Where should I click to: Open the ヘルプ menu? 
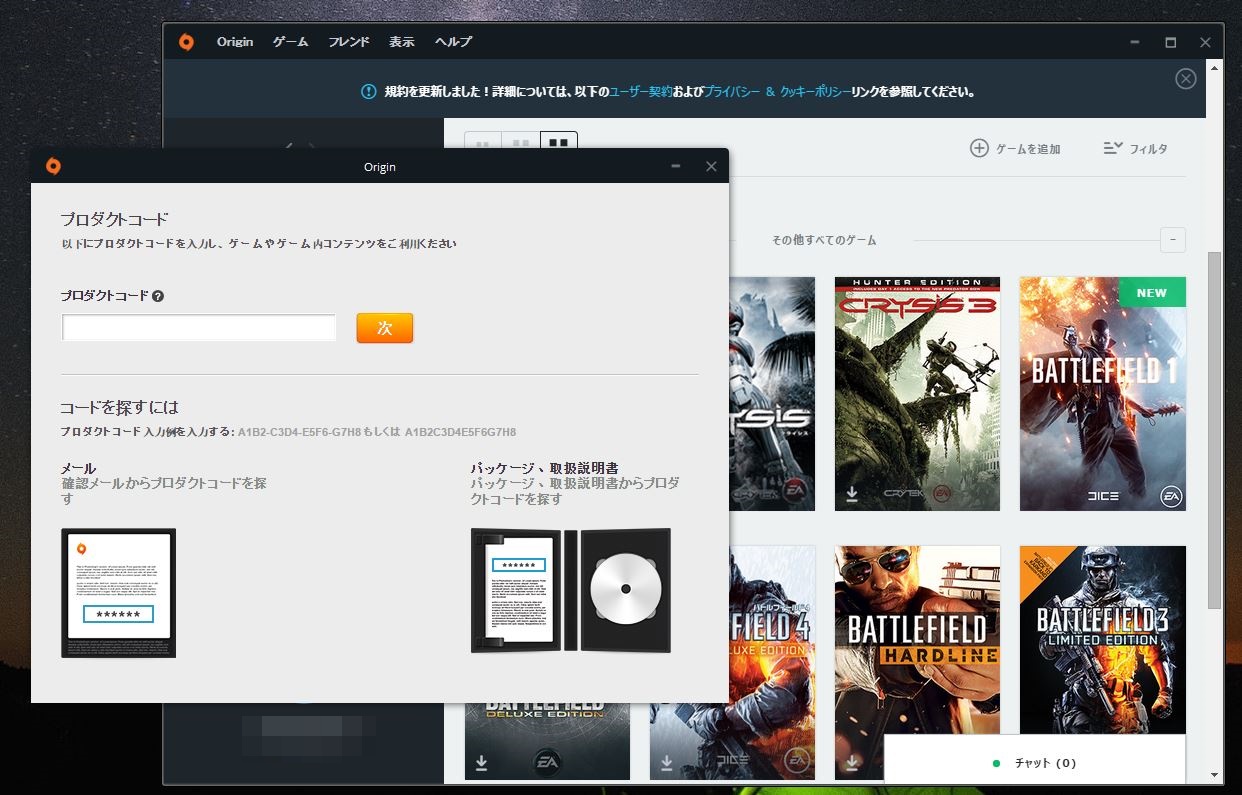453,42
